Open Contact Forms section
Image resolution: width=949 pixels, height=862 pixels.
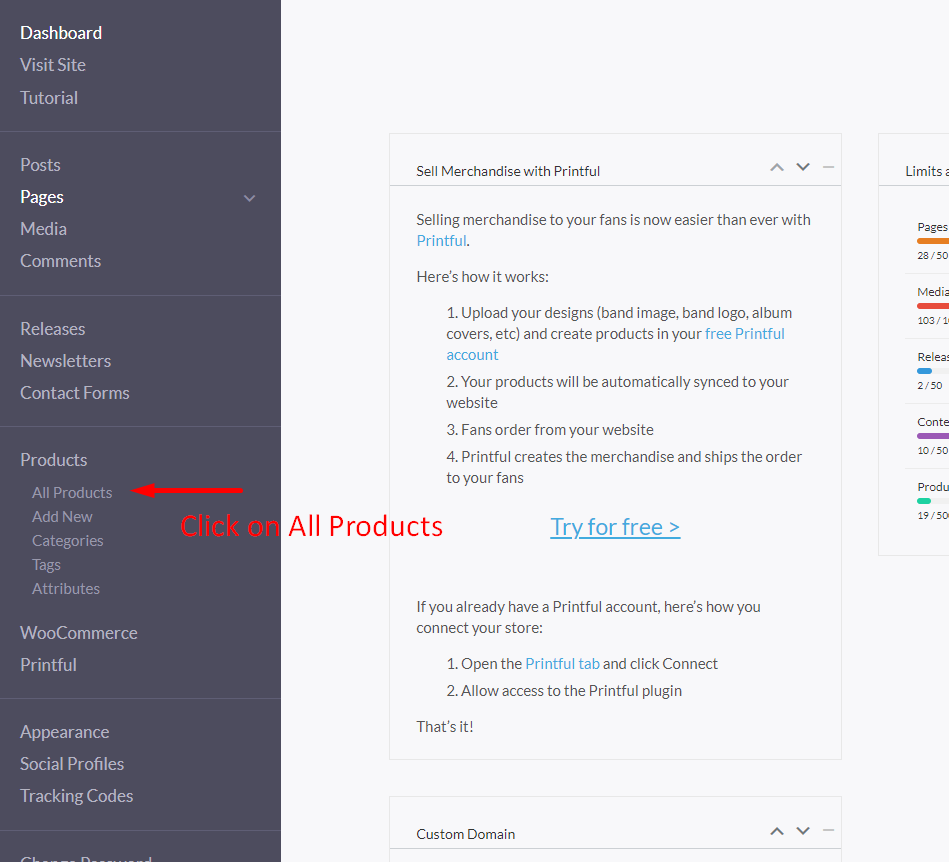75,393
